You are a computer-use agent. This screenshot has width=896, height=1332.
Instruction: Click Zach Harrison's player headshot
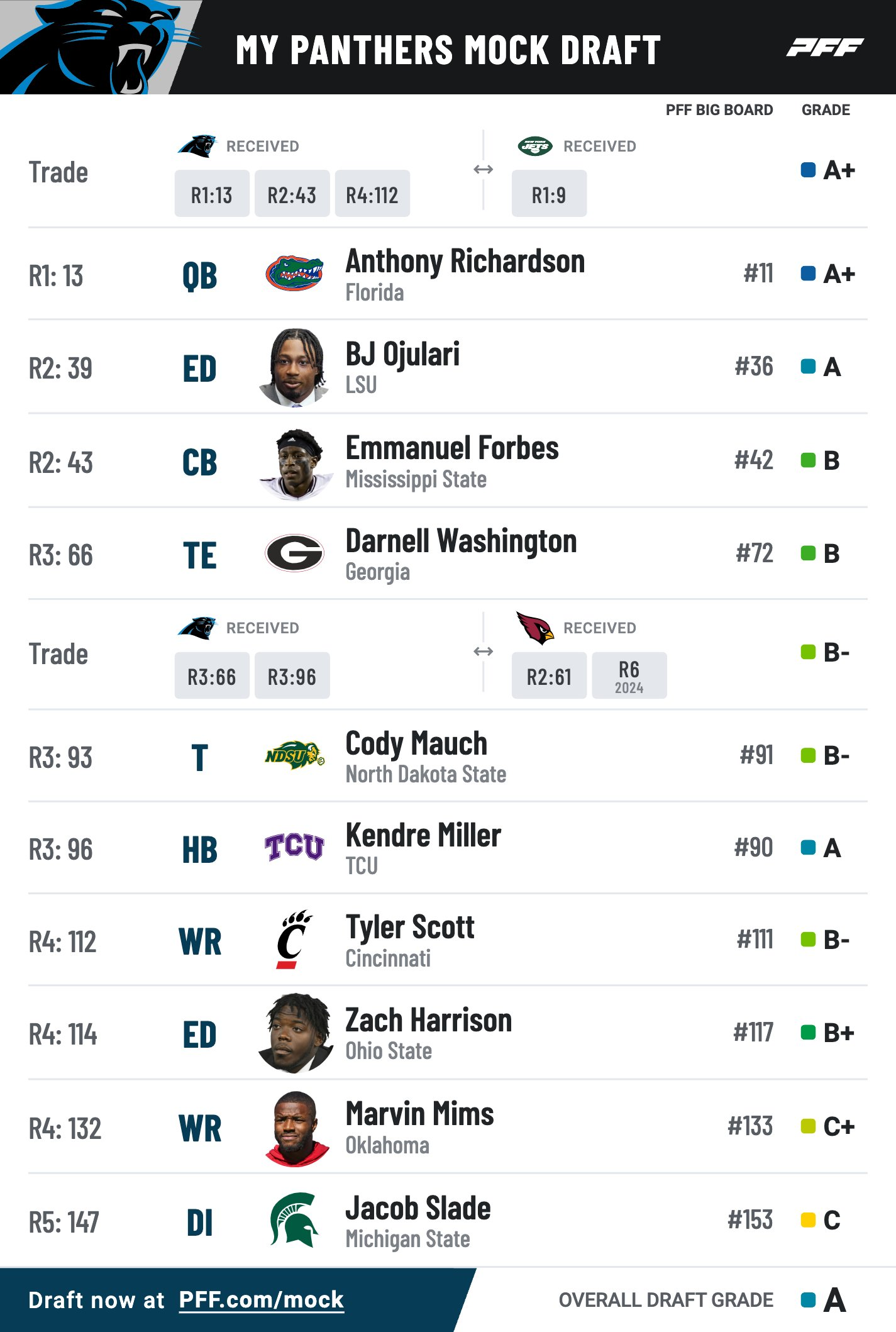coord(294,1033)
